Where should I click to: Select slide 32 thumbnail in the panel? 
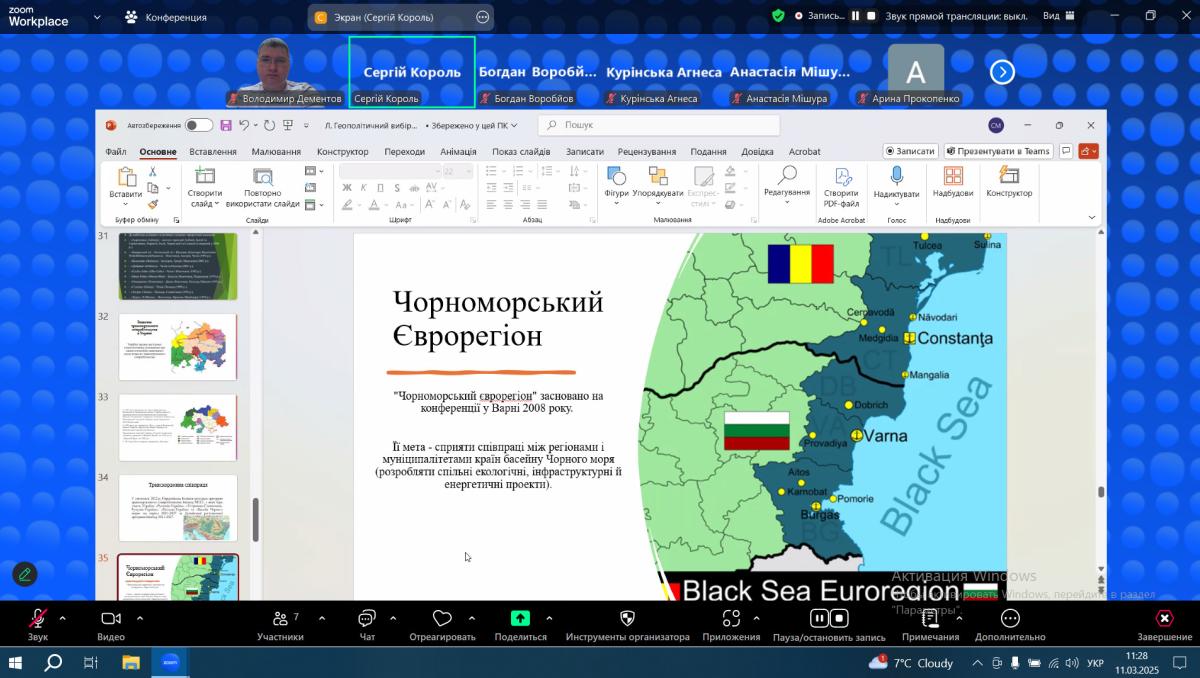click(178, 347)
